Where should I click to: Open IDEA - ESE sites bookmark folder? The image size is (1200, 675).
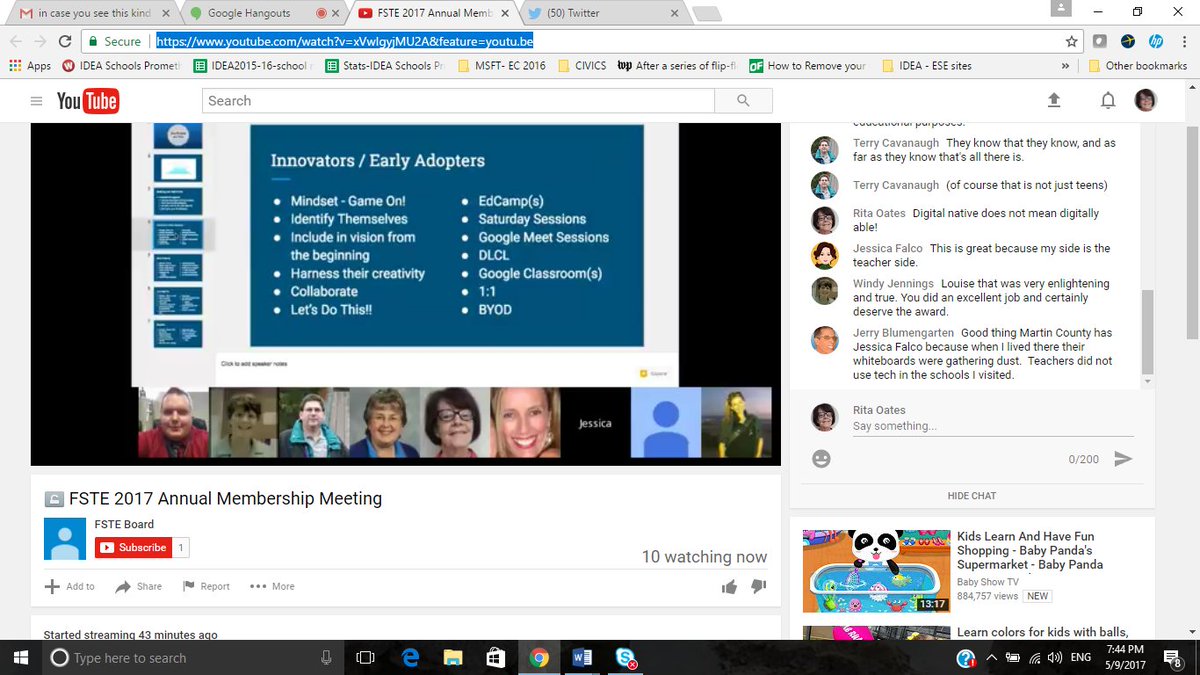(x=926, y=66)
